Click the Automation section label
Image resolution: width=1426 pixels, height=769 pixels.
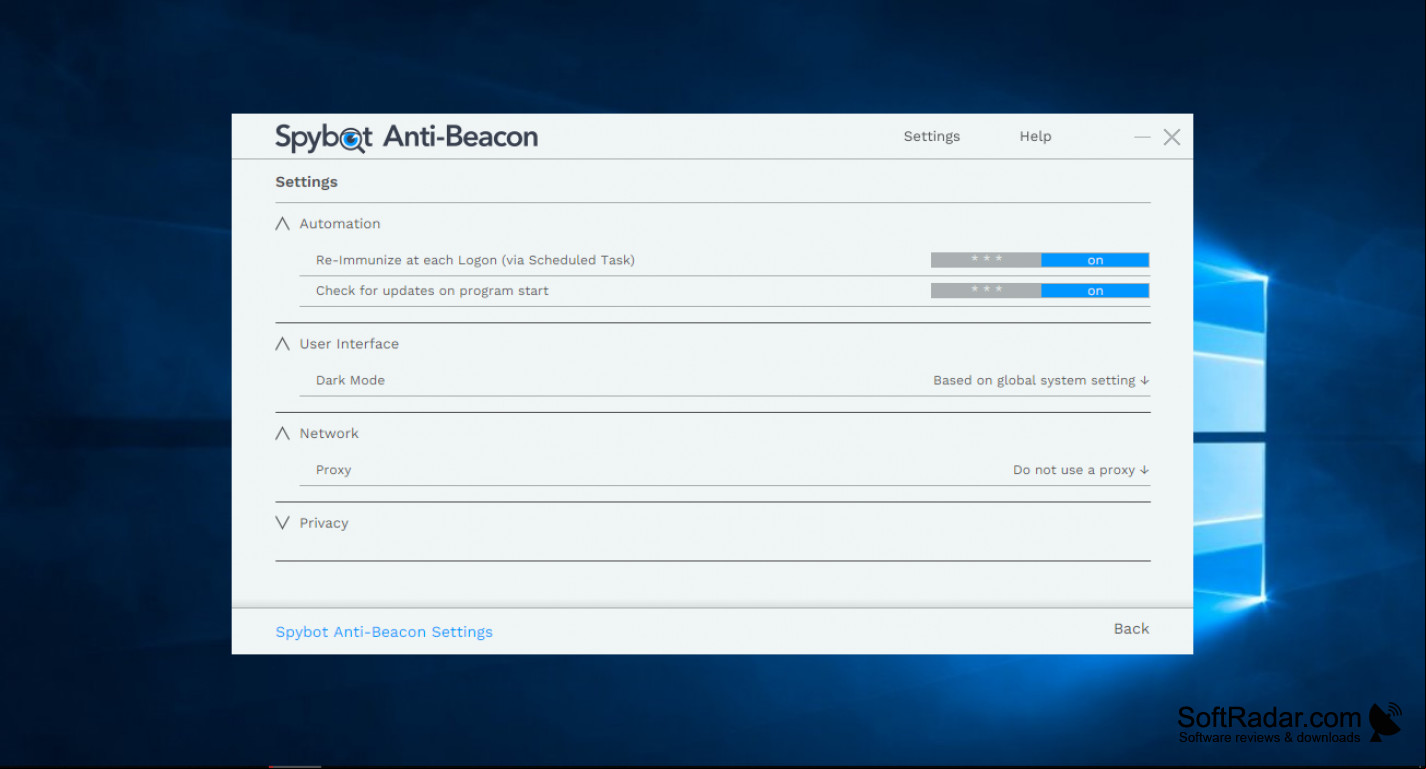click(x=340, y=224)
